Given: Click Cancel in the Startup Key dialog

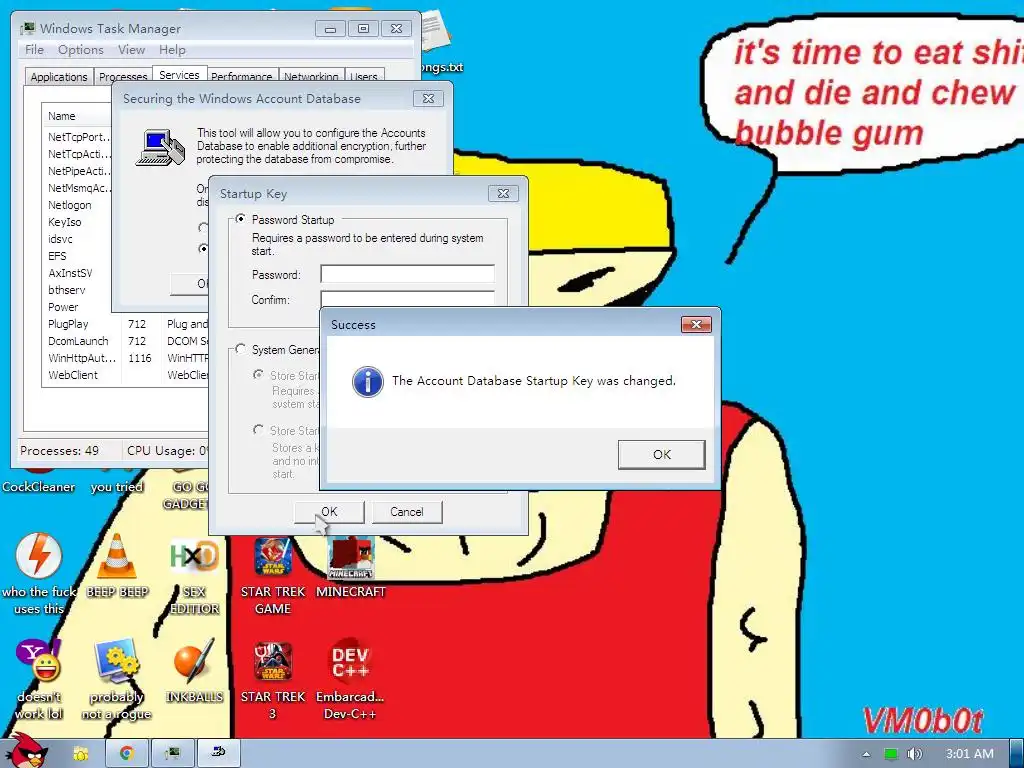Looking at the screenshot, I should point(407,512).
